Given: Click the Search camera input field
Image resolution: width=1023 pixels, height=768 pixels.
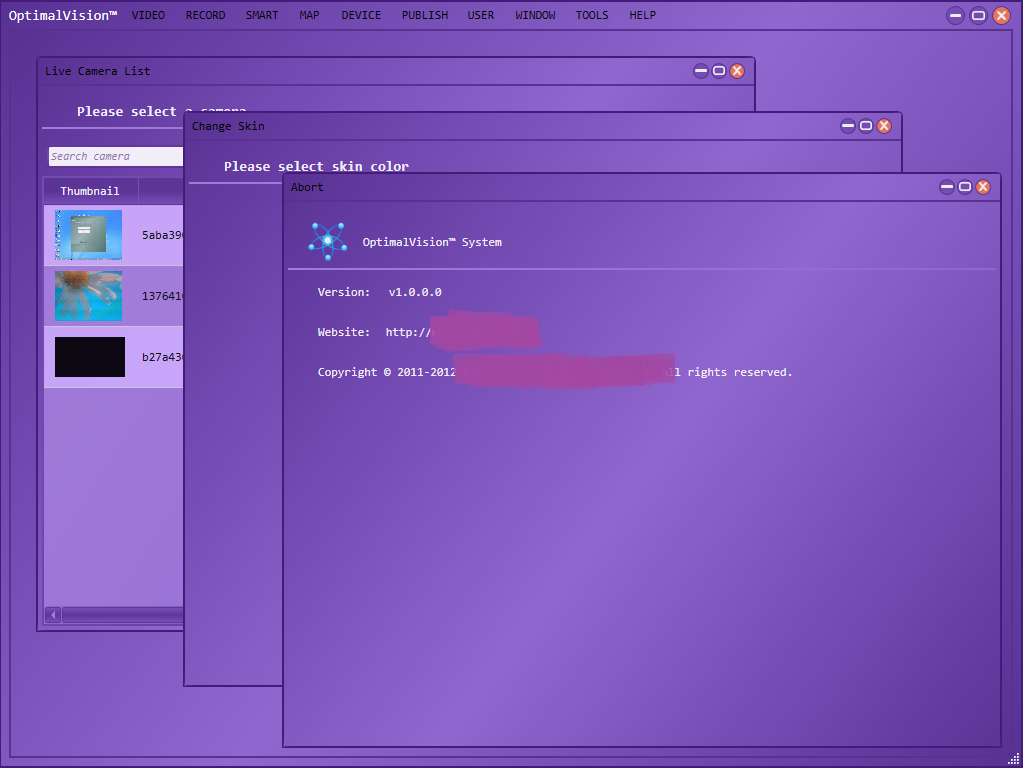Looking at the screenshot, I should (115, 156).
